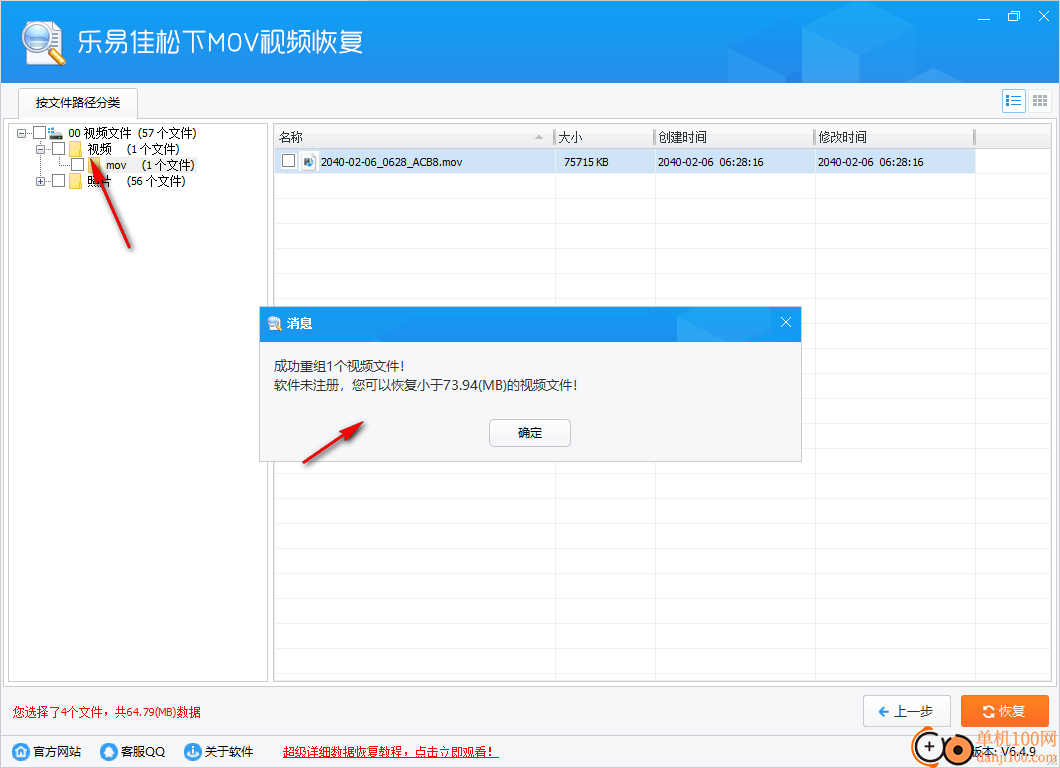Click the 消息 dialog title icon
The height and width of the screenshot is (768, 1060).
coord(274,324)
